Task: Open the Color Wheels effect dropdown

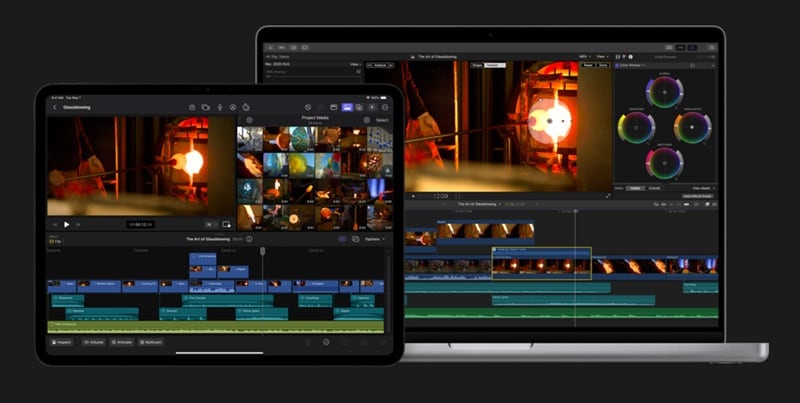Action: coord(632,65)
